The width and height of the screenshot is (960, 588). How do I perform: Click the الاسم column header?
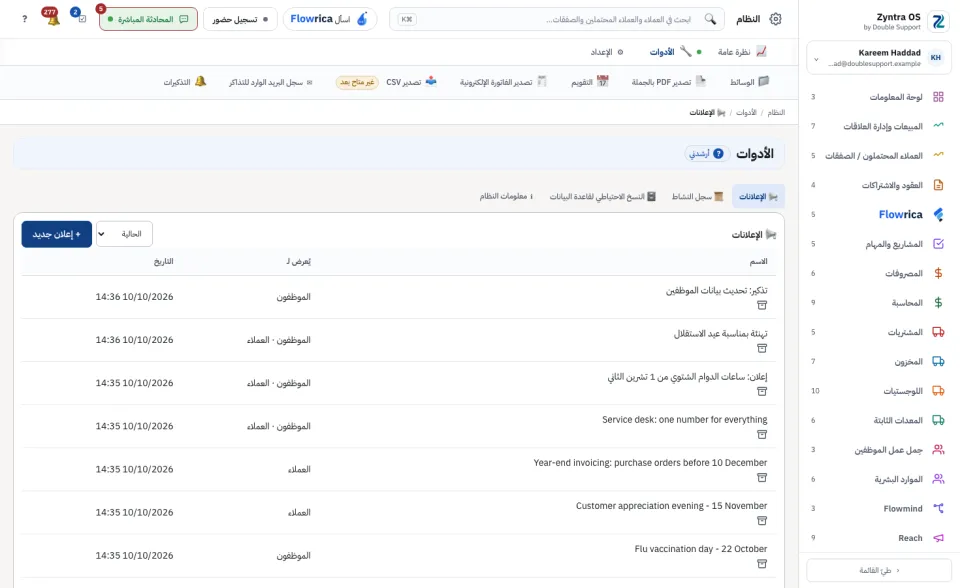coord(759,262)
